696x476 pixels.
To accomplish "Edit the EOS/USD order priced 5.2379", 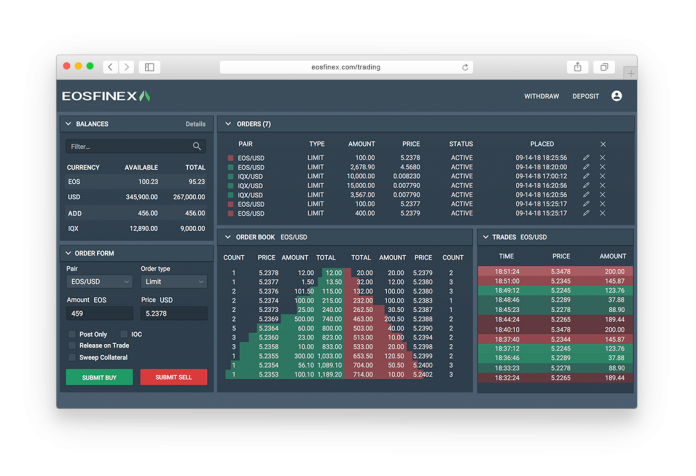I will 586,214.
